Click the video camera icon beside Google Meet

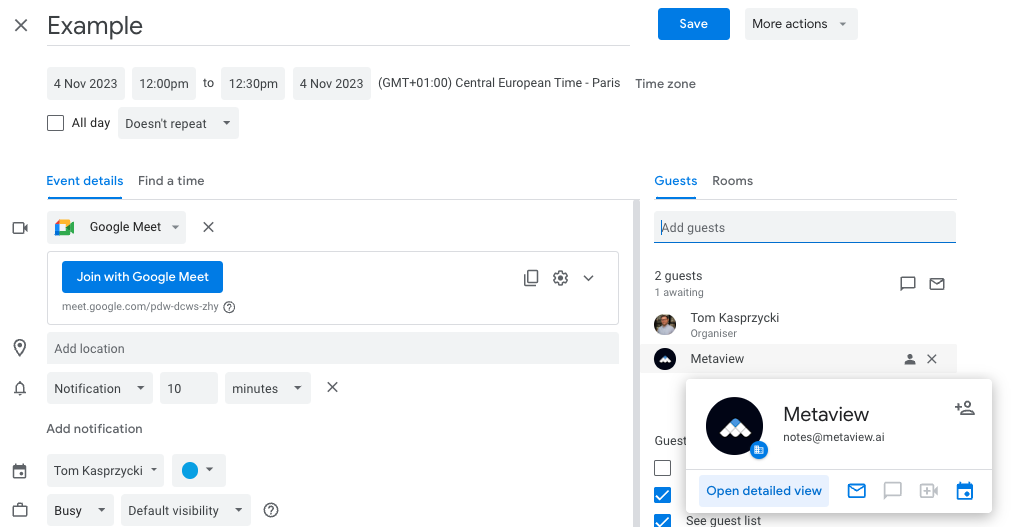[x=20, y=228]
